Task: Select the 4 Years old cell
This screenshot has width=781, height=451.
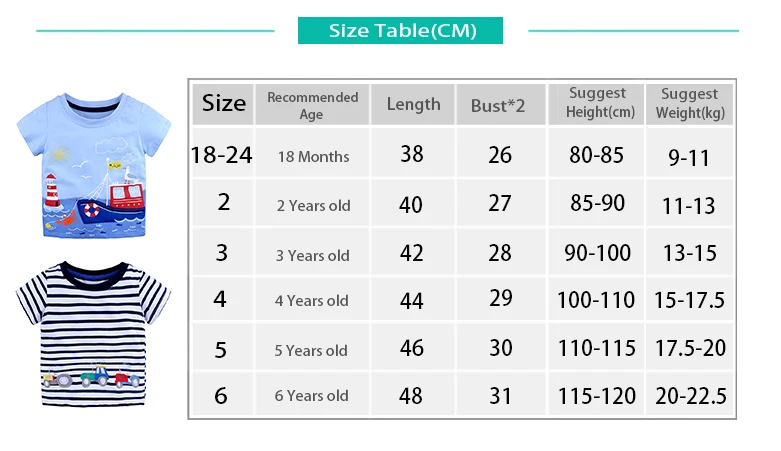Action: coord(312,299)
